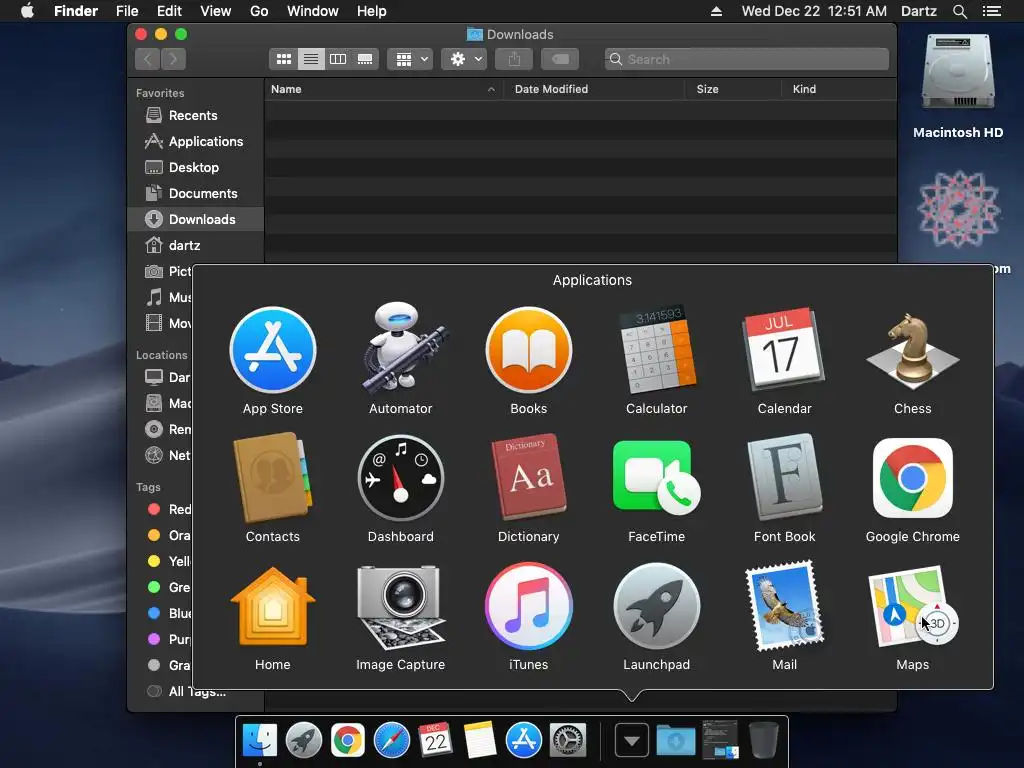Open the Home app
The height and width of the screenshot is (768, 1024).
(x=273, y=606)
